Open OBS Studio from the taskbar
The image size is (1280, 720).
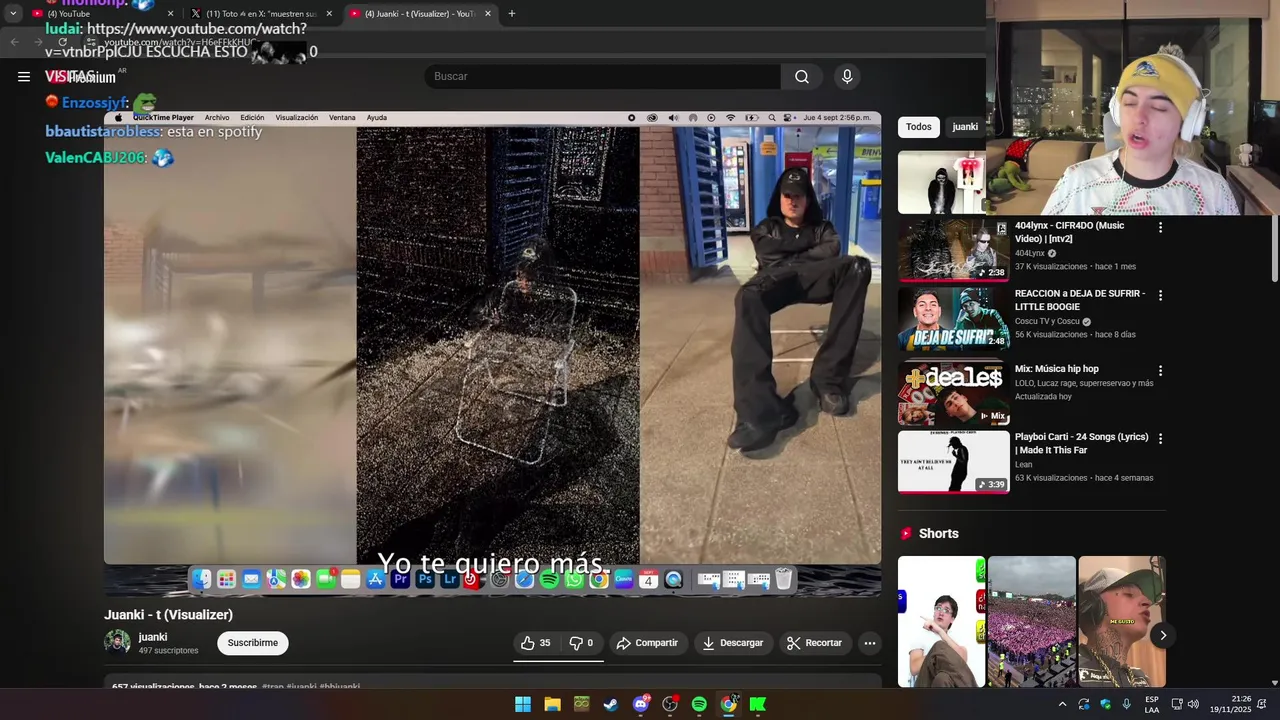(x=670, y=704)
